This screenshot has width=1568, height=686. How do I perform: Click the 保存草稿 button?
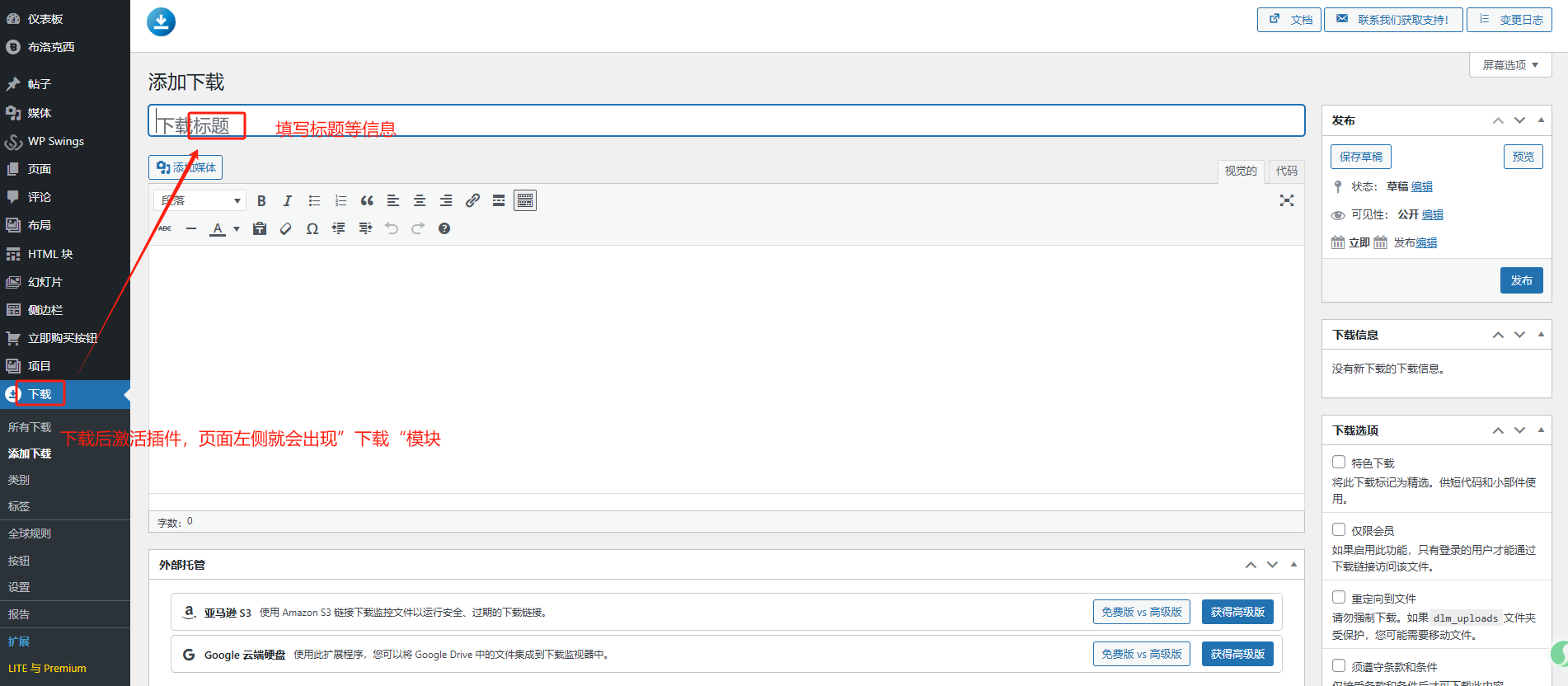point(1361,157)
